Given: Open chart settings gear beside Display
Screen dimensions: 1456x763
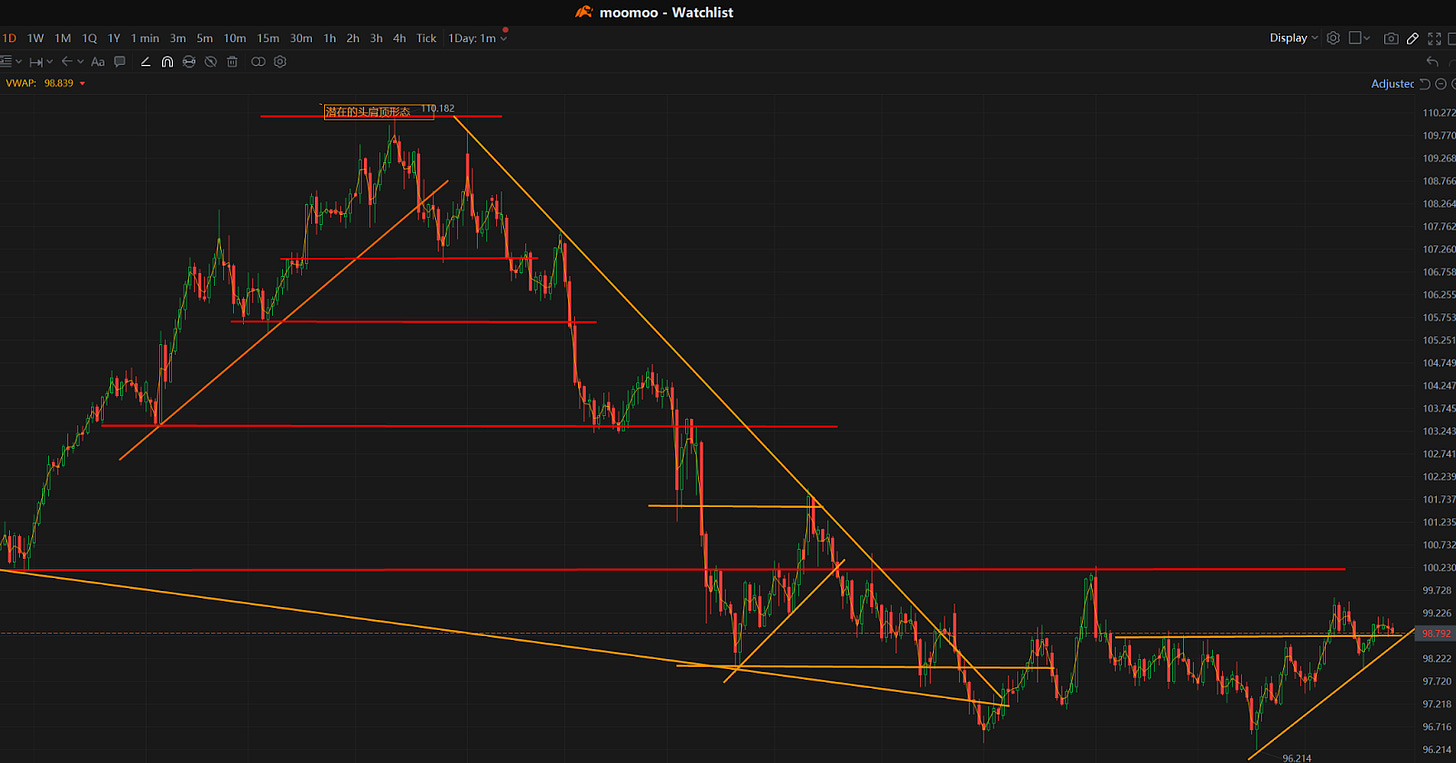Looking at the screenshot, I should click(x=1333, y=38).
